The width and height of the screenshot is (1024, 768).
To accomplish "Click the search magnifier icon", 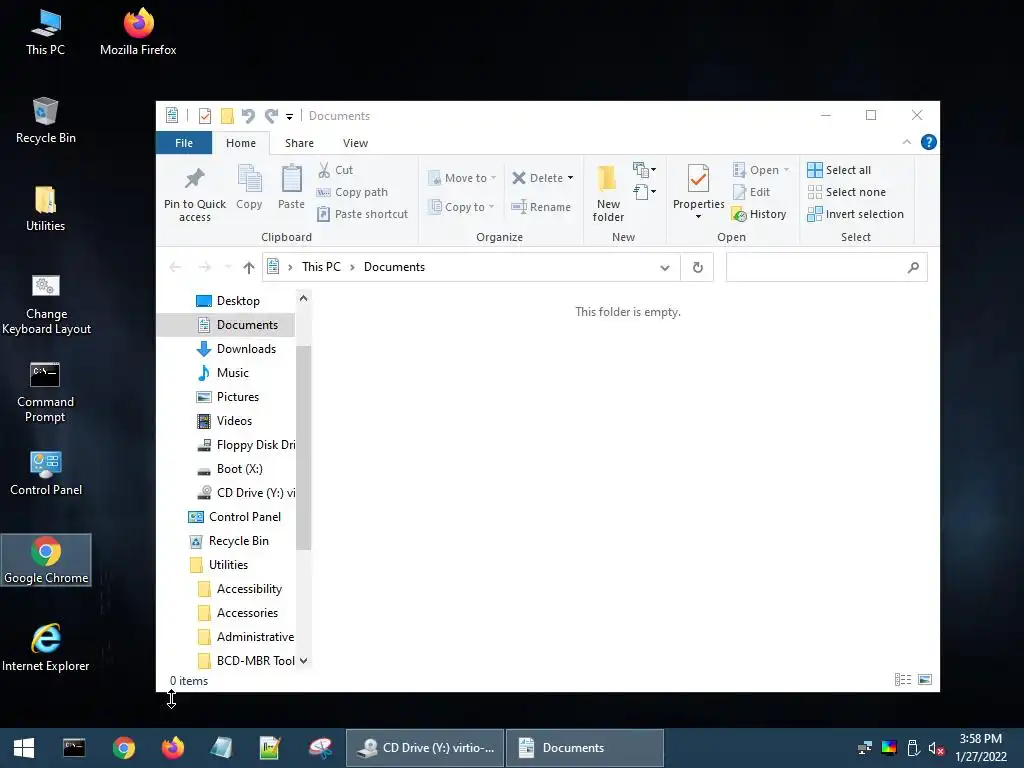I will click(x=913, y=267).
